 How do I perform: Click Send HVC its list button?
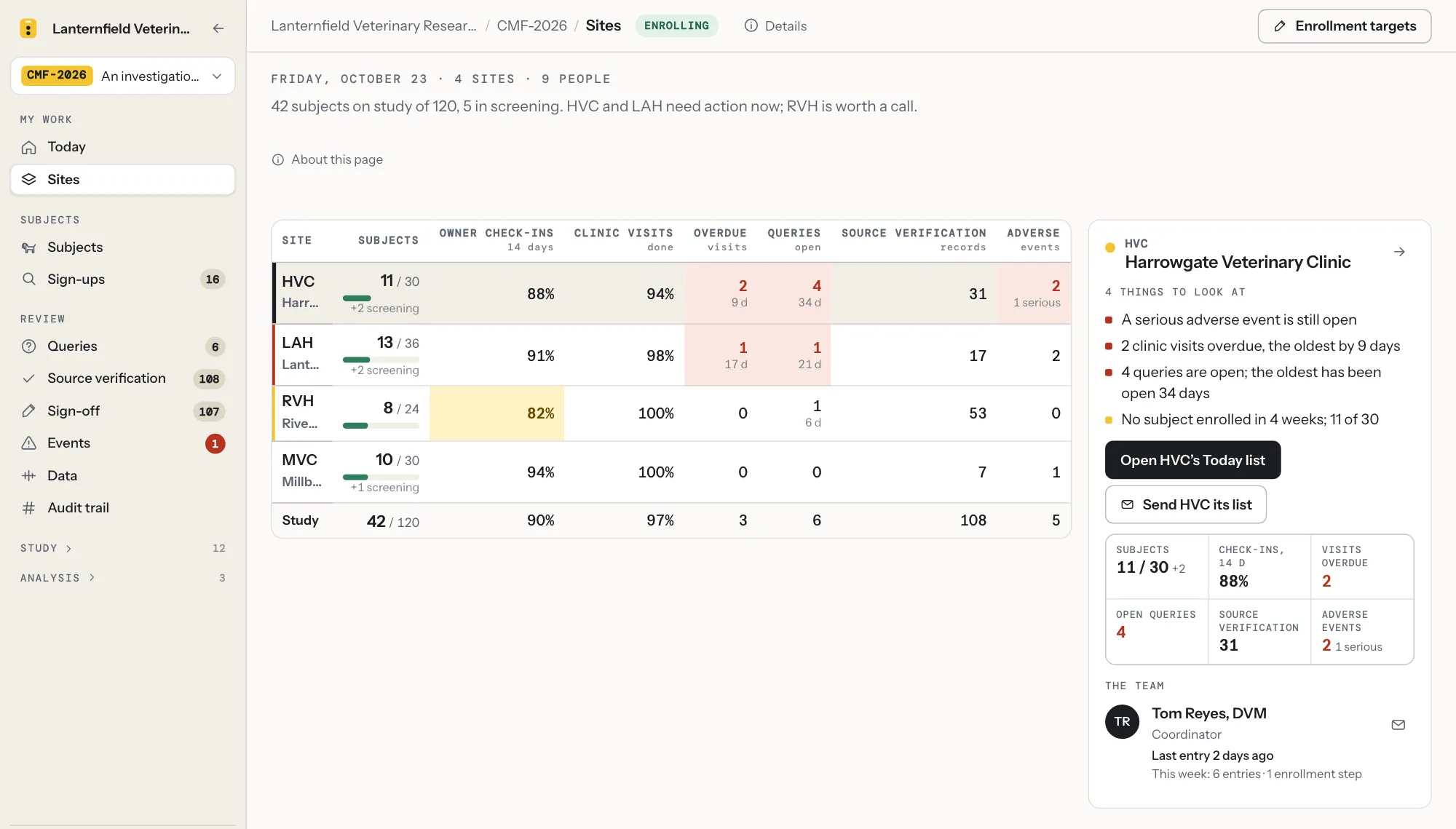tap(1186, 504)
